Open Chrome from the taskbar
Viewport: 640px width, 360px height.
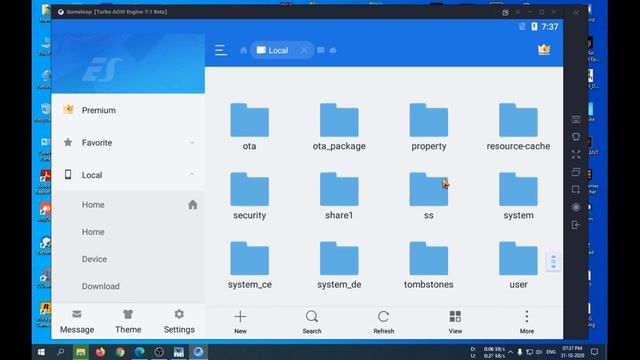pyautogui.click(x=120, y=351)
